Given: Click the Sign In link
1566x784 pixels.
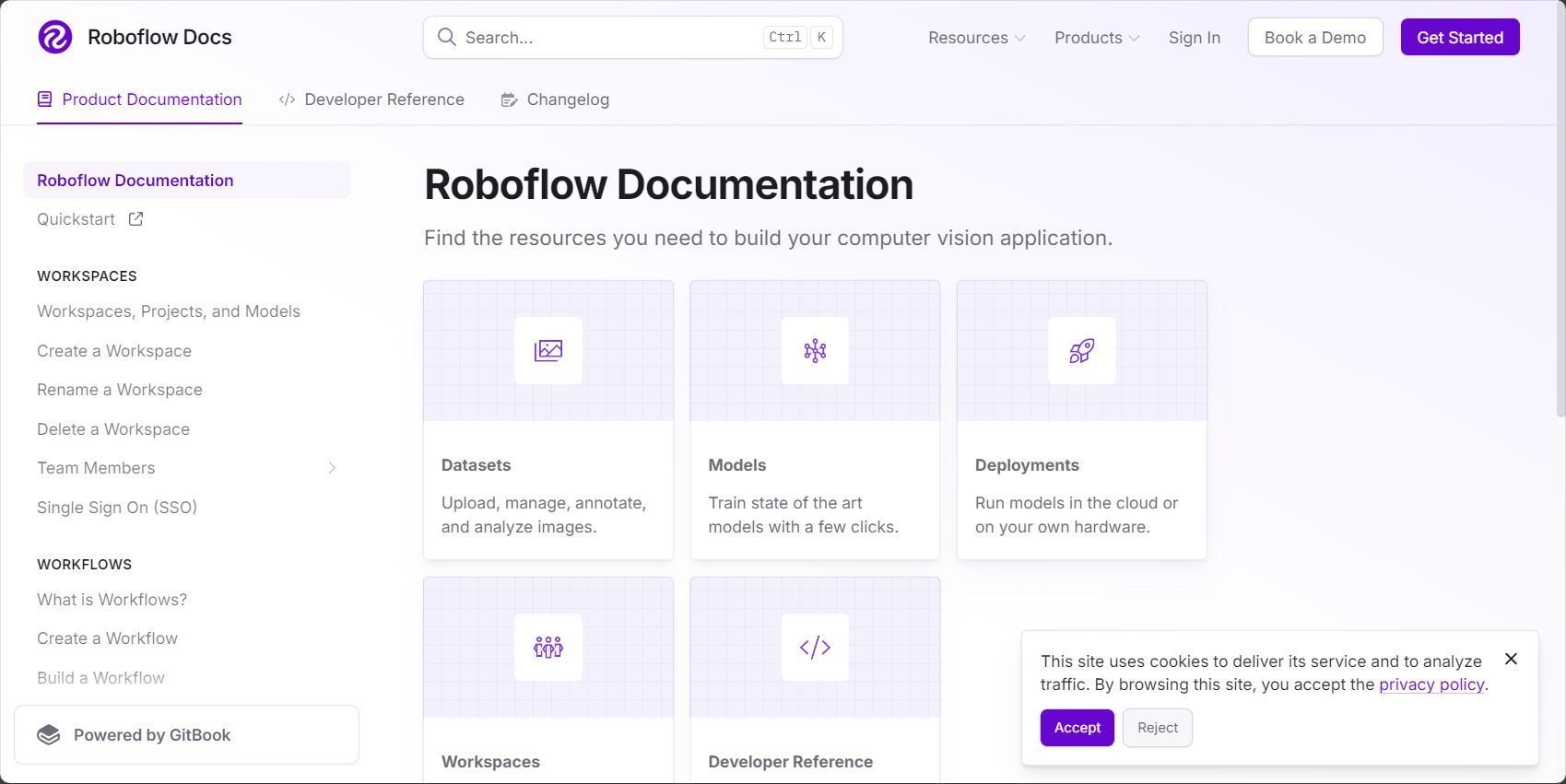Looking at the screenshot, I should tap(1195, 38).
